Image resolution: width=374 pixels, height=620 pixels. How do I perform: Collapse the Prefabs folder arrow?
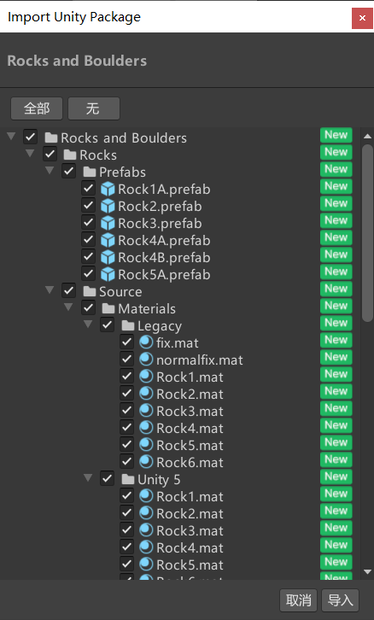coord(49,171)
